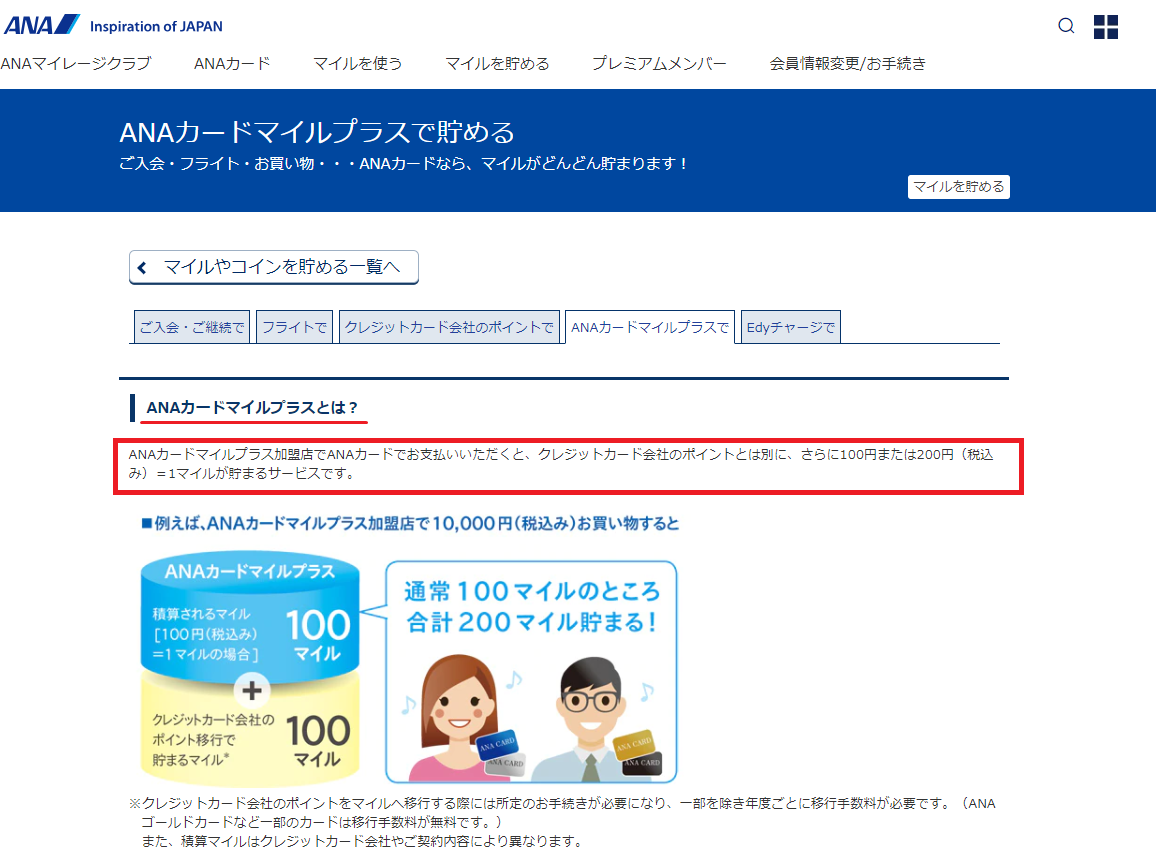Open the マイルを貯める navigation menu
Viewport: 1156px width, 863px height.
coord(498,64)
